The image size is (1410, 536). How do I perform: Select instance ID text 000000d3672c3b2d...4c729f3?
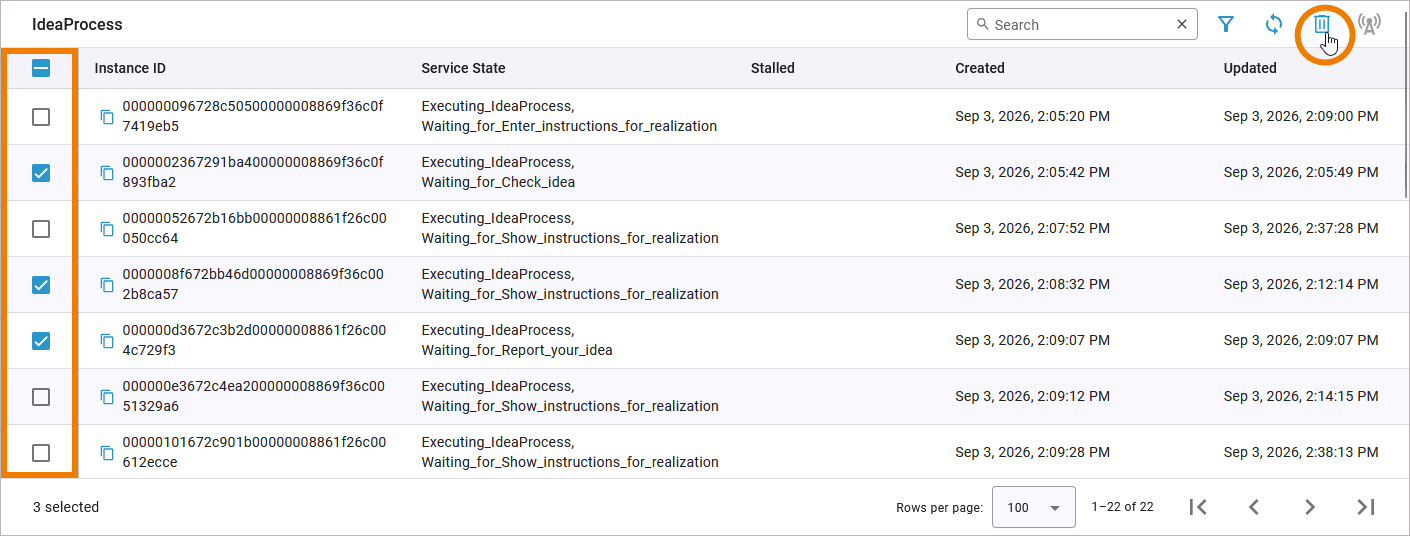254,340
